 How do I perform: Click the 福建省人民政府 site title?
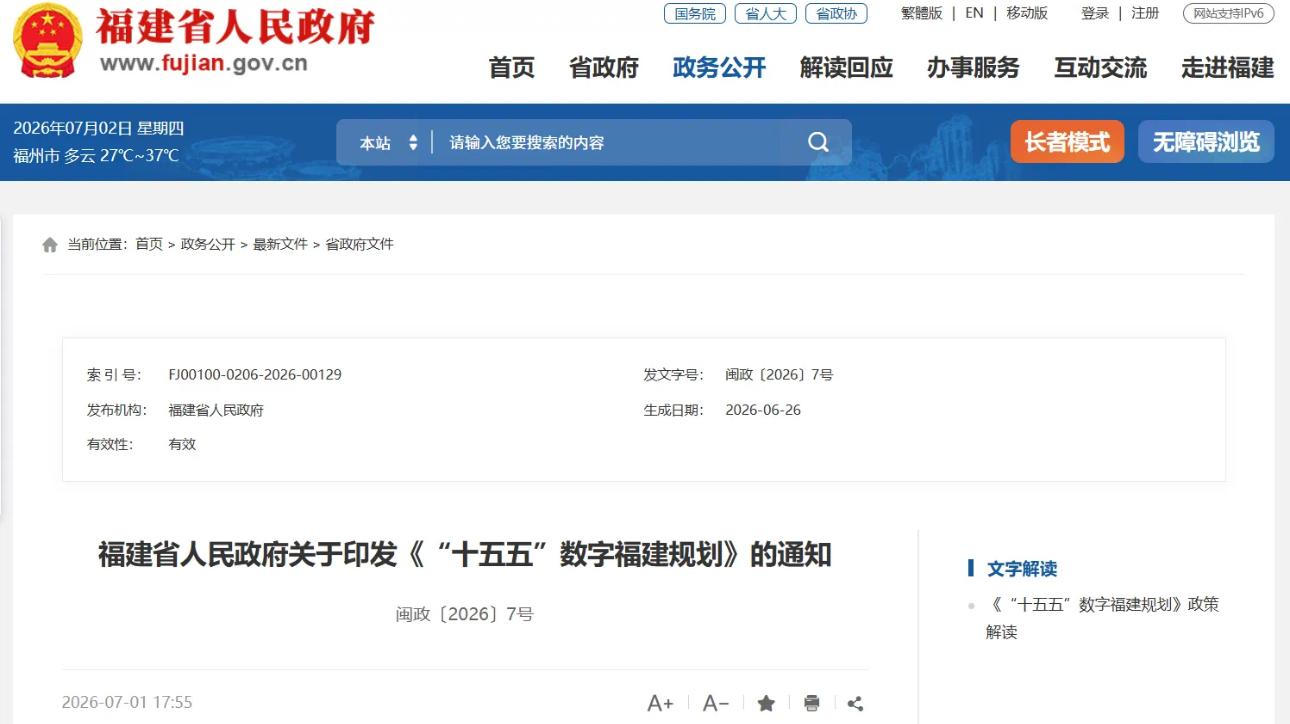(x=236, y=26)
